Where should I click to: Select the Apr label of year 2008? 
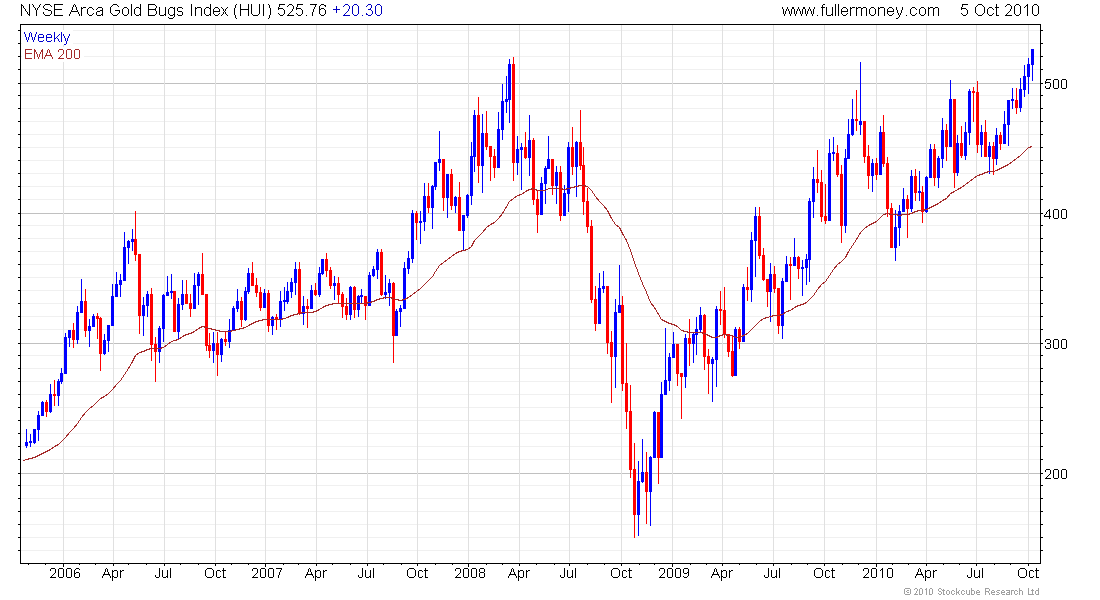(518, 574)
